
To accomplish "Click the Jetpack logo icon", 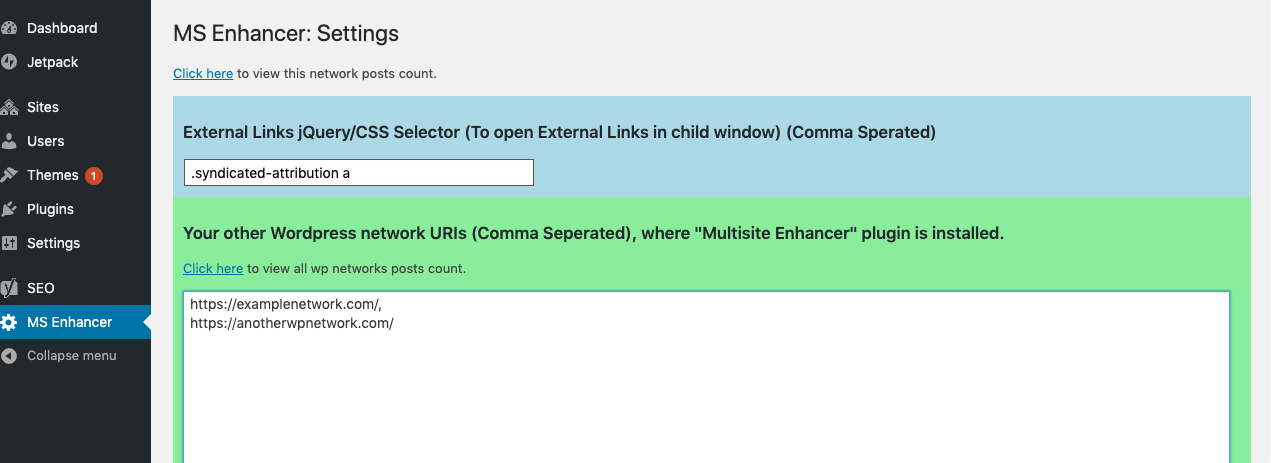I will tap(9, 62).
